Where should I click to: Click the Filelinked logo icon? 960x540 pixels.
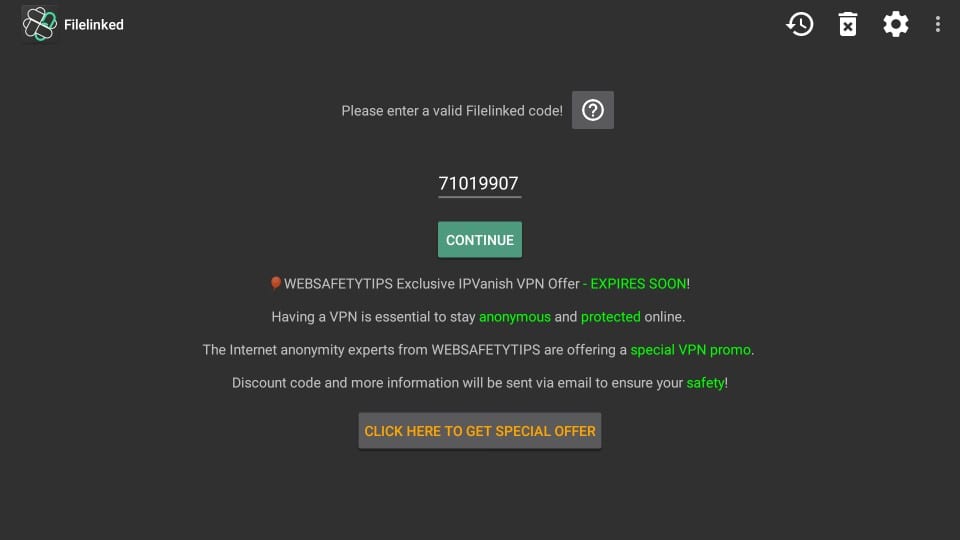click(39, 24)
